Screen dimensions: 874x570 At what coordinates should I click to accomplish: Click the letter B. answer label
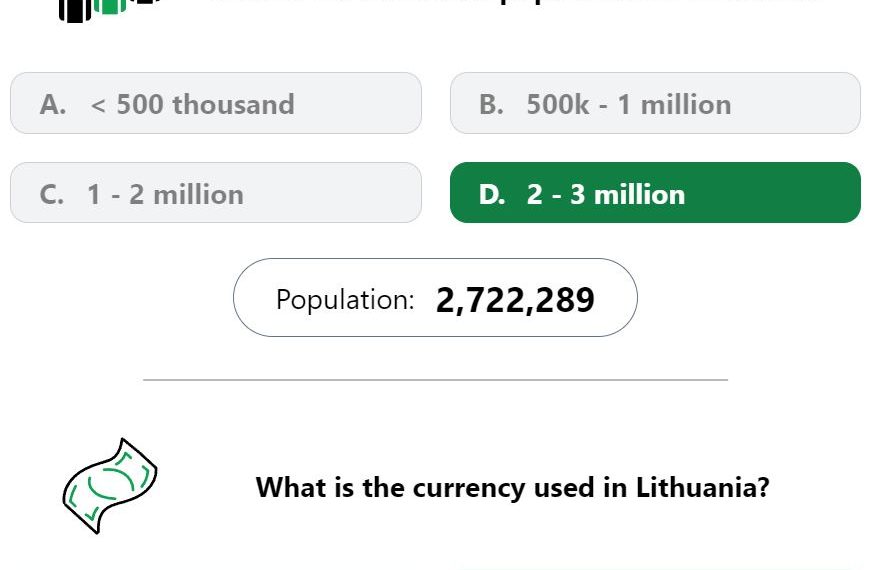[492, 104]
